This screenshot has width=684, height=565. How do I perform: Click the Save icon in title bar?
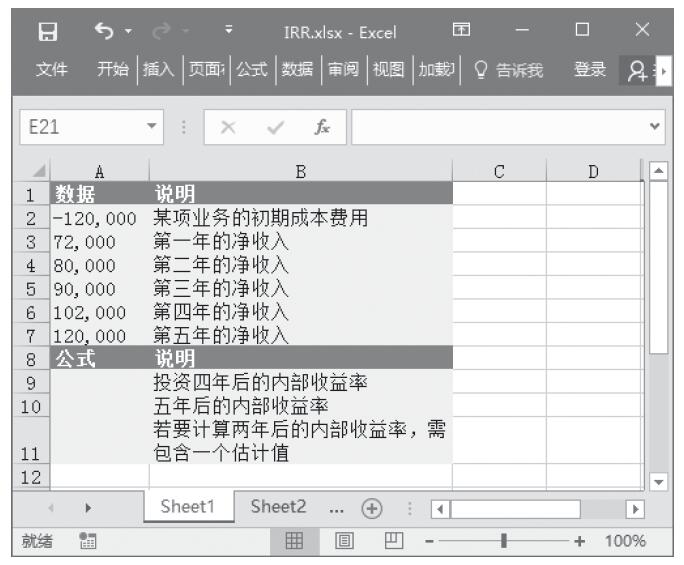point(47,32)
